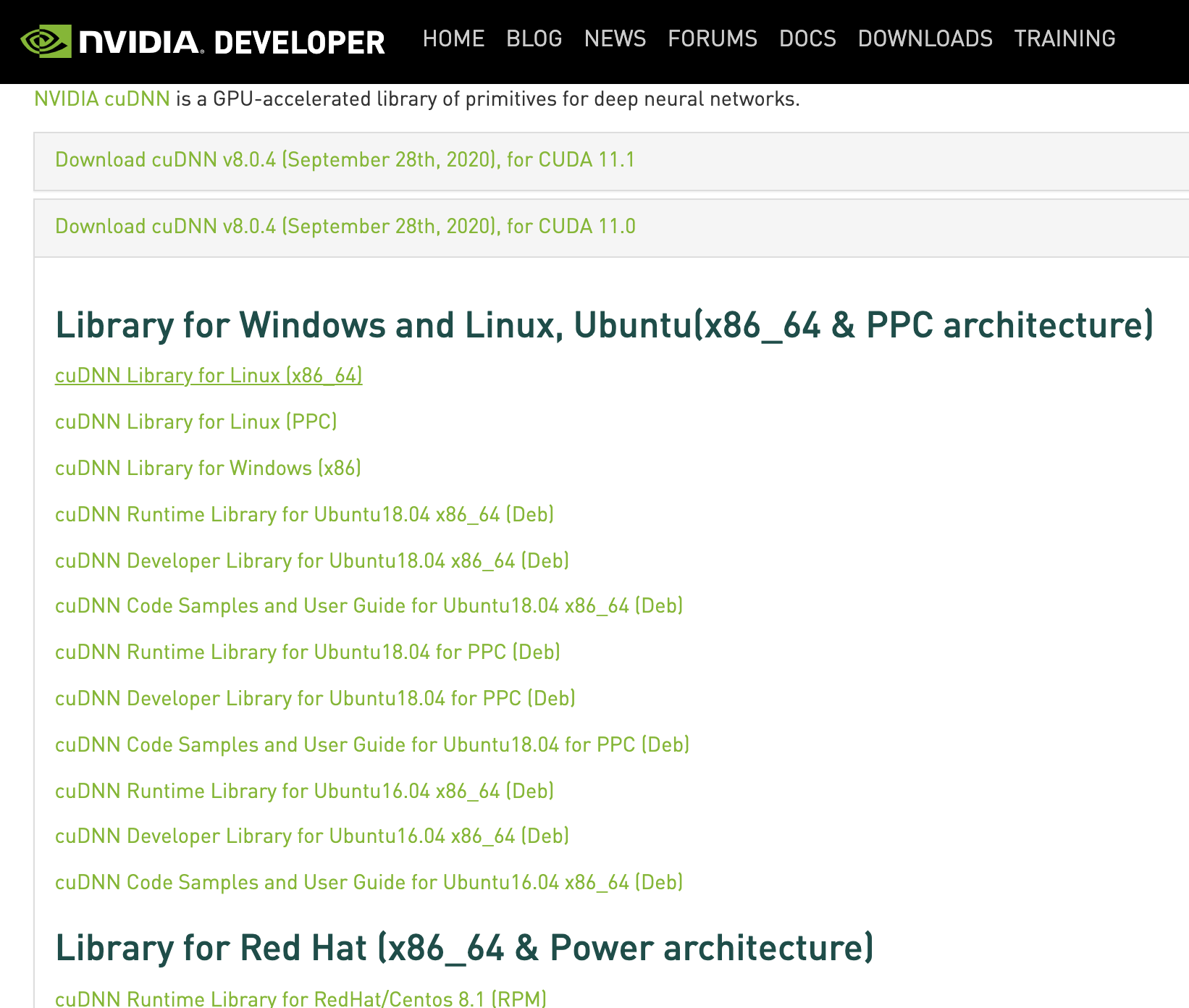1189x1008 pixels.
Task: Get cuDNN Developer Library Ubuntu16.04 x86_64 Deb
Action: click(312, 836)
